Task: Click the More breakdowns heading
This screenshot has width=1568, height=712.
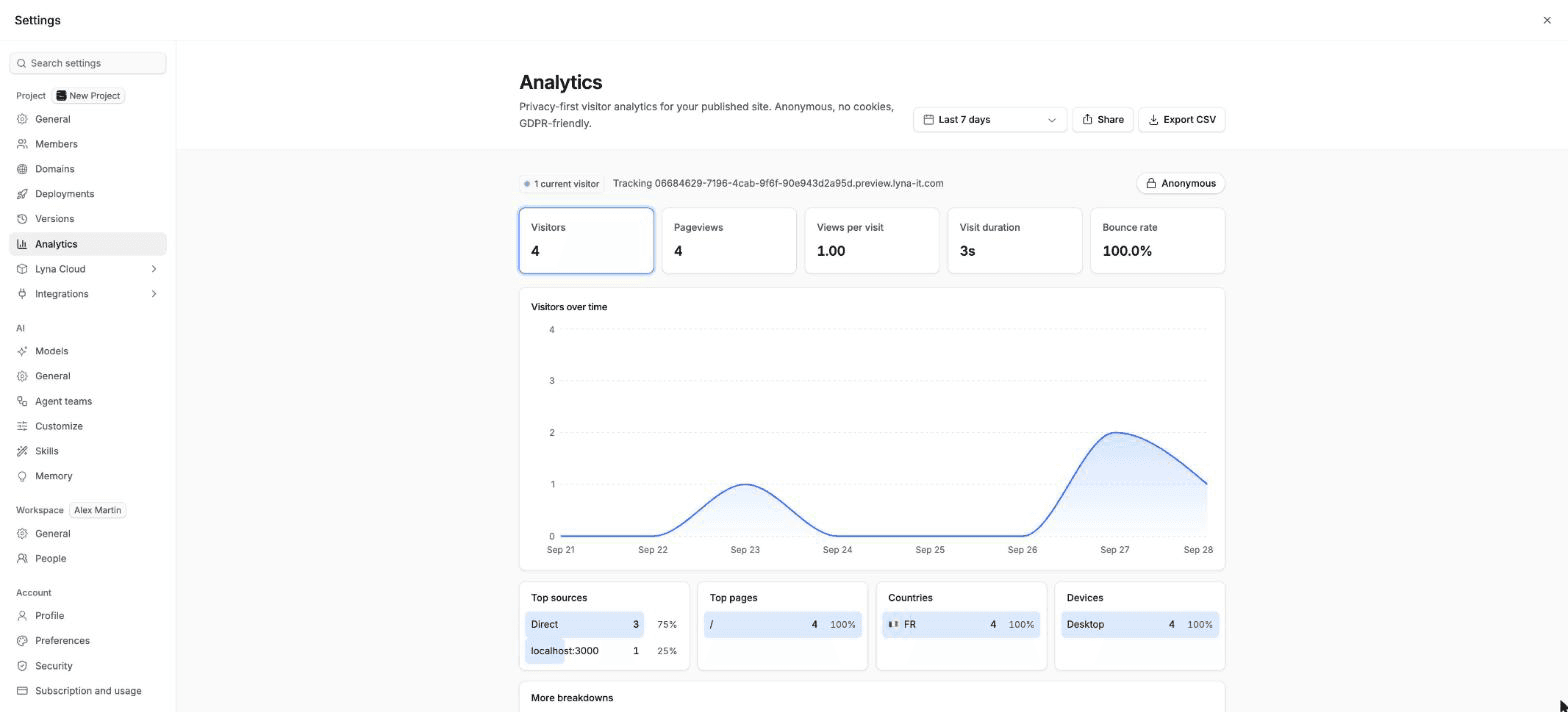Action: click(572, 698)
